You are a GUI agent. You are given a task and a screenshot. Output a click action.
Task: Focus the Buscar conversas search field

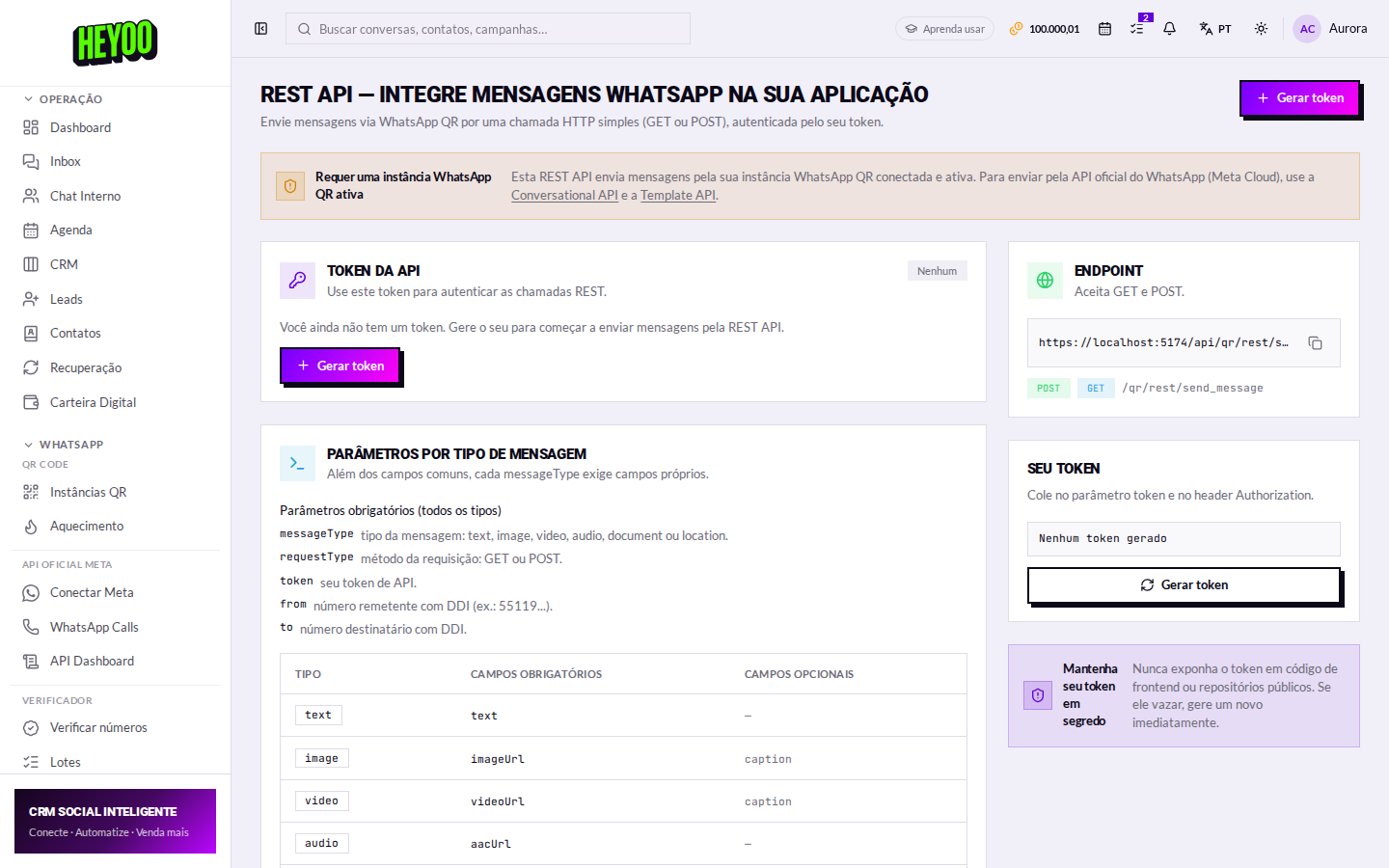(488, 29)
